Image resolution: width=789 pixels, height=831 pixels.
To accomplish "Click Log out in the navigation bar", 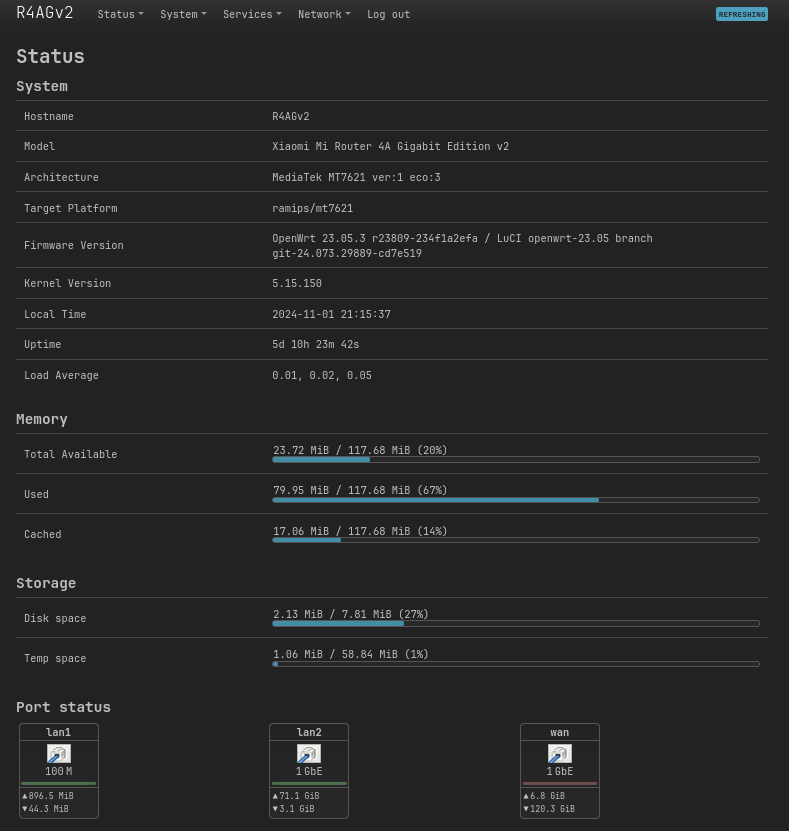I will pyautogui.click(x=388, y=14).
